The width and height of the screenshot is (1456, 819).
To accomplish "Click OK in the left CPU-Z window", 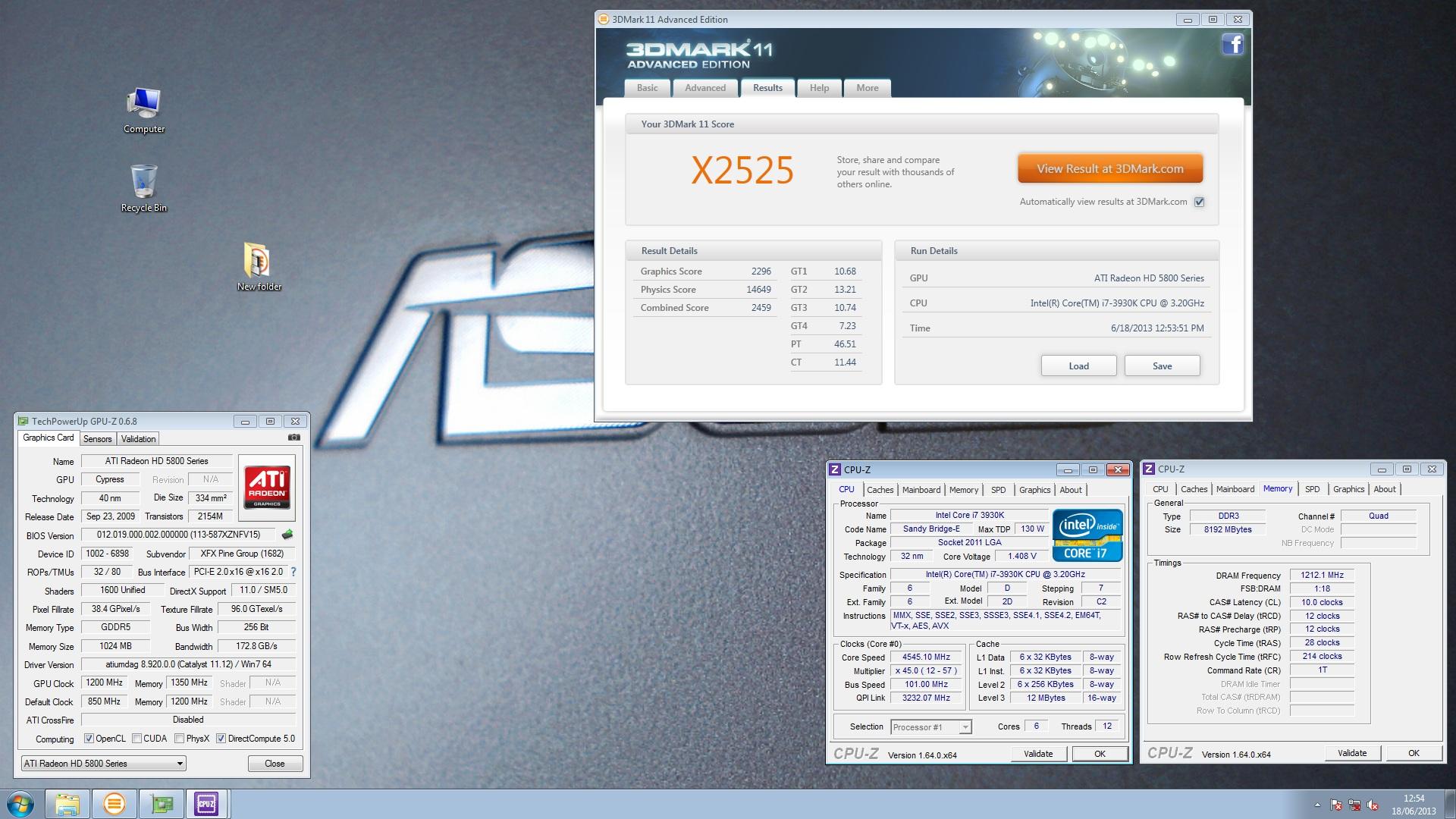I will click(x=1100, y=754).
